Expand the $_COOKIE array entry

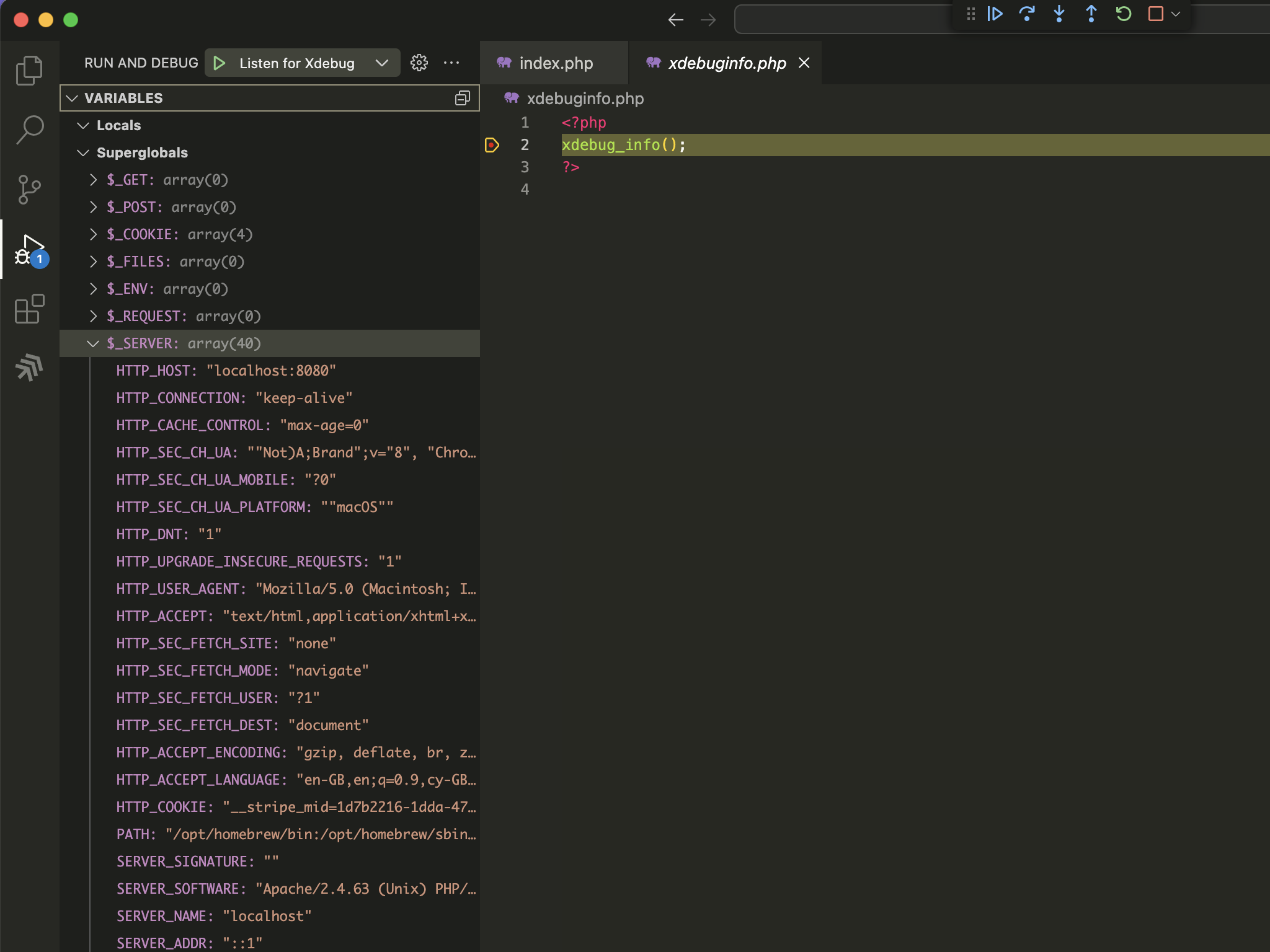[x=94, y=234]
